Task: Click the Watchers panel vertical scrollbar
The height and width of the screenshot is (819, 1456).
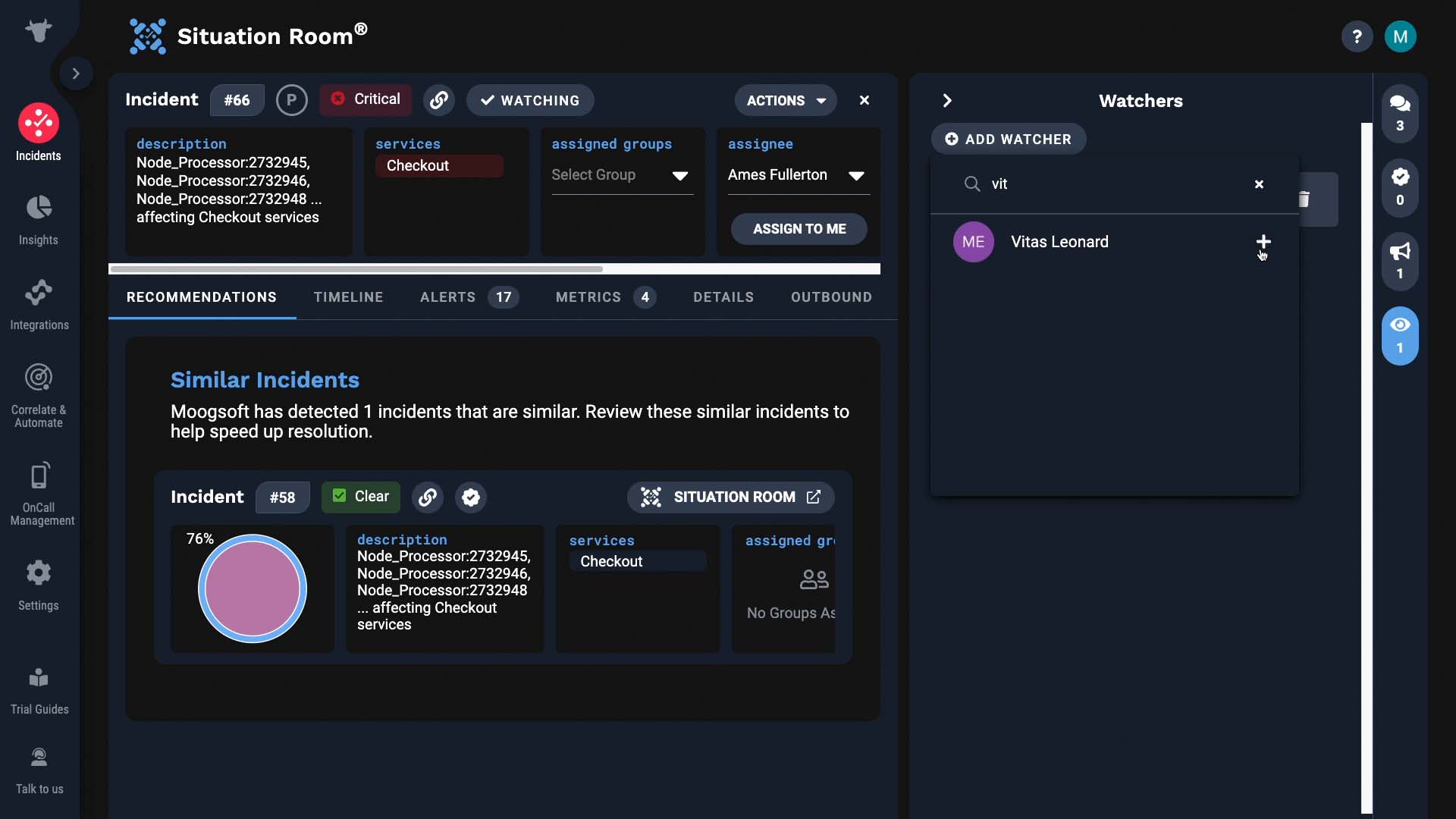Action: (x=1367, y=468)
